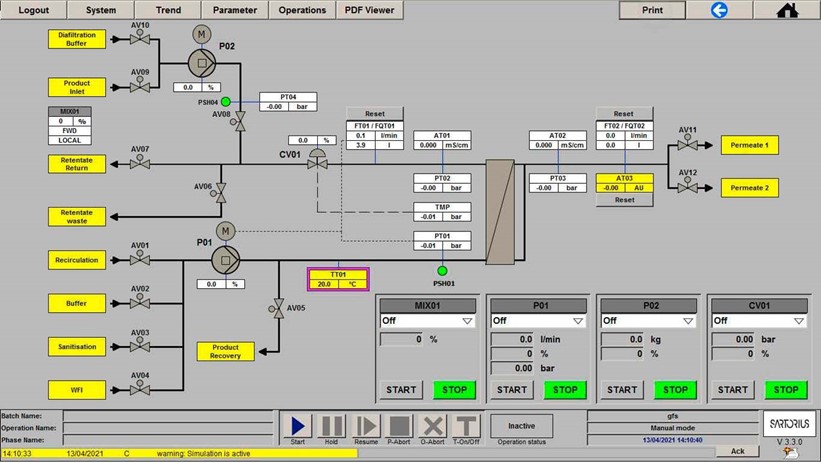The image size is (821, 463).
Task: Click the P-Abort stop icon
Action: tap(399, 424)
